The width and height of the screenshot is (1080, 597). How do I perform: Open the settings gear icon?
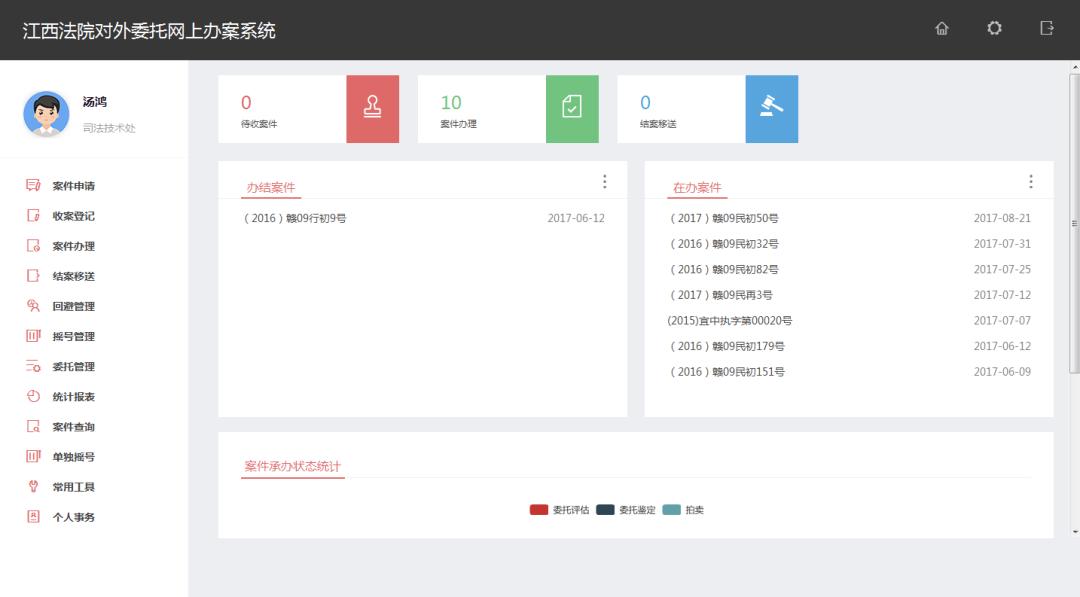click(994, 29)
